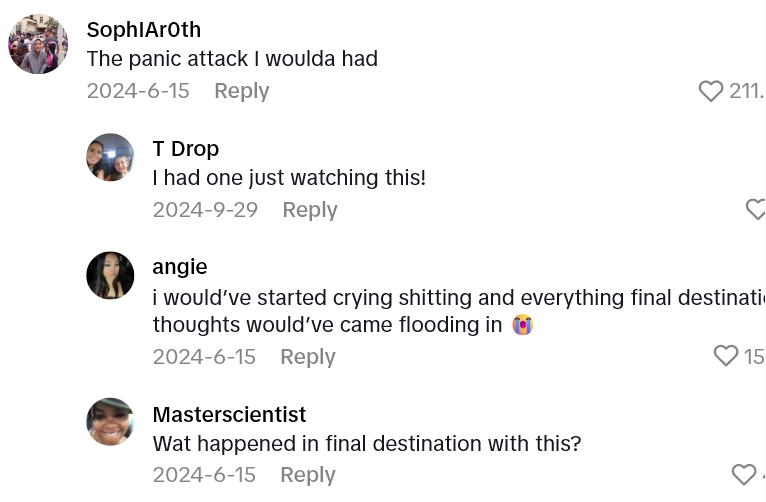Reply to T Drop's comment
This screenshot has width=766, height=502.
pyautogui.click(x=309, y=210)
